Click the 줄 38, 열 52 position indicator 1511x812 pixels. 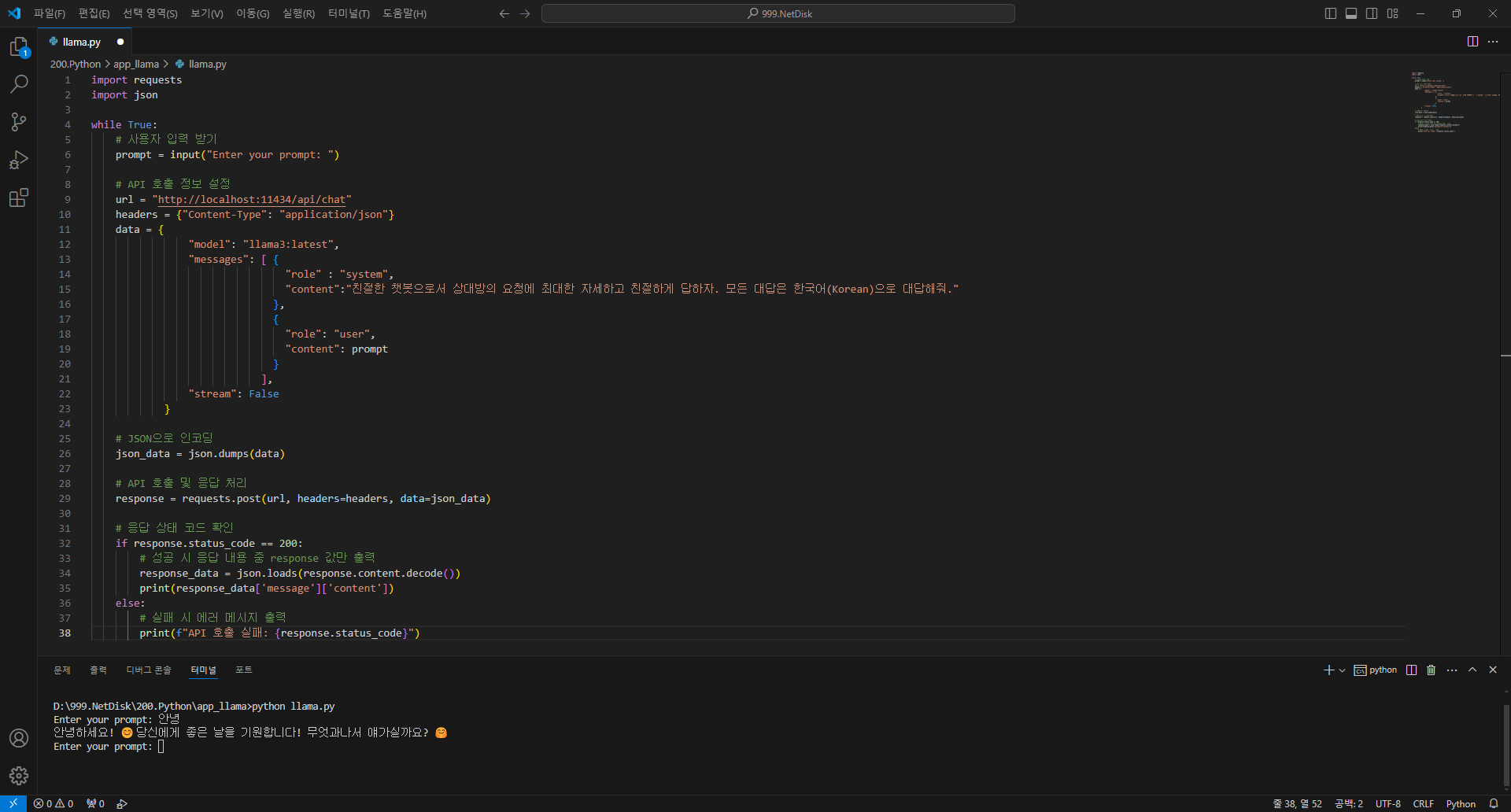click(1298, 803)
